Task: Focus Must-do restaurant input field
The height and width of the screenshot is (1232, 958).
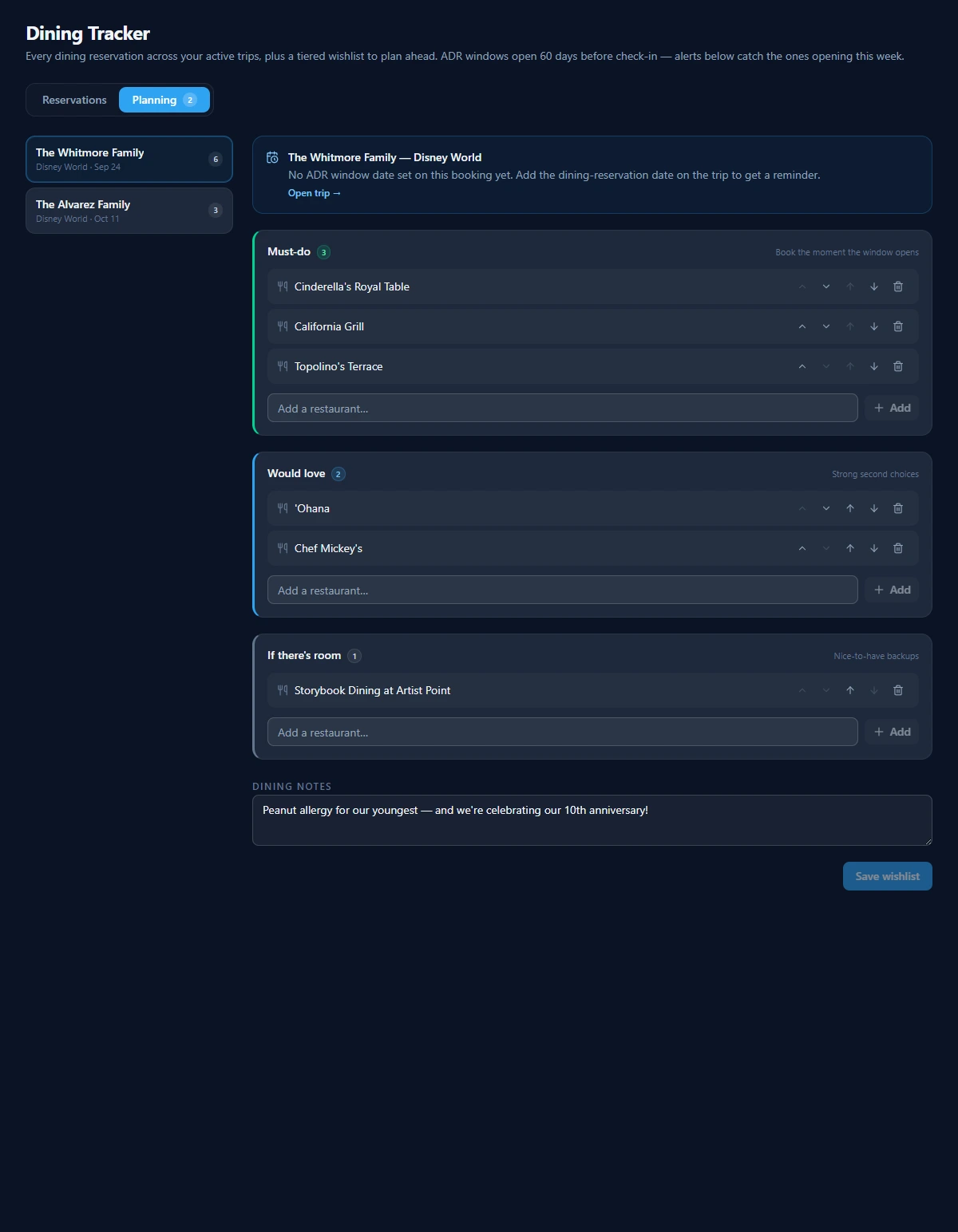Action: click(563, 408)
